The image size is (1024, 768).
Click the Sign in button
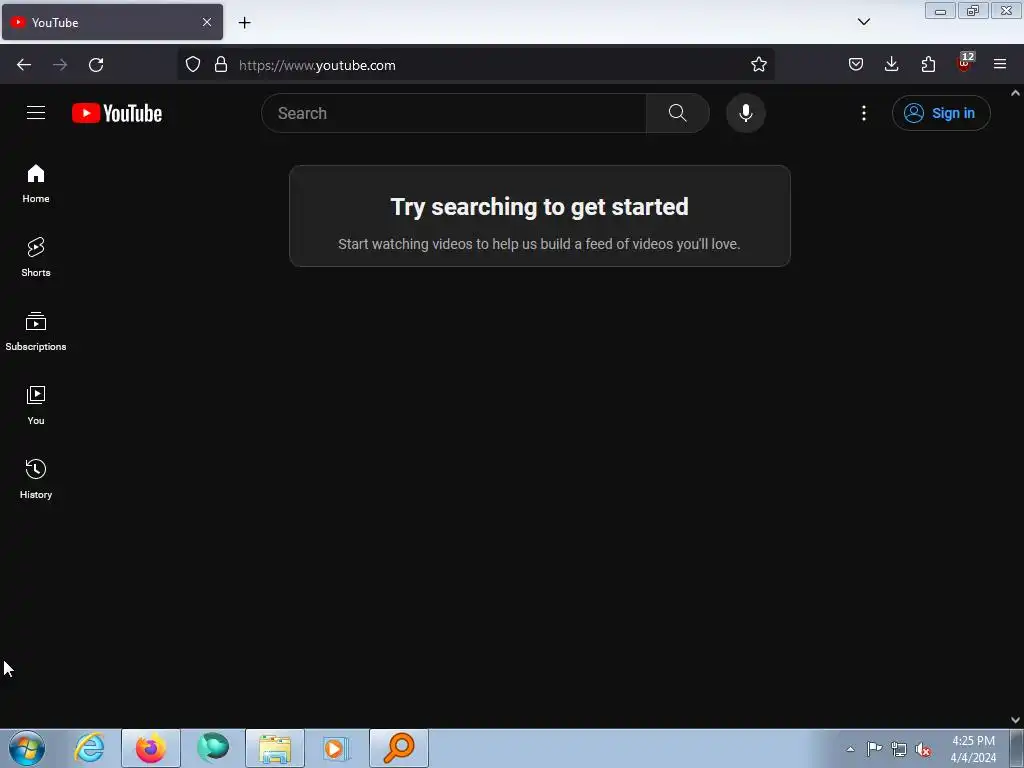coord(941,113)
